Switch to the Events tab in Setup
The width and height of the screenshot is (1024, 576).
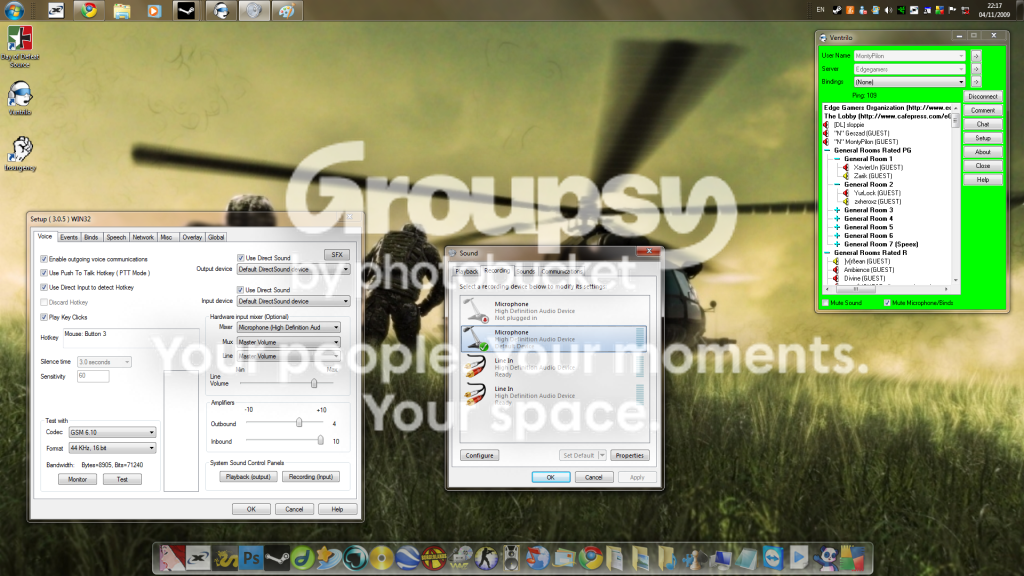coord(69,238)
